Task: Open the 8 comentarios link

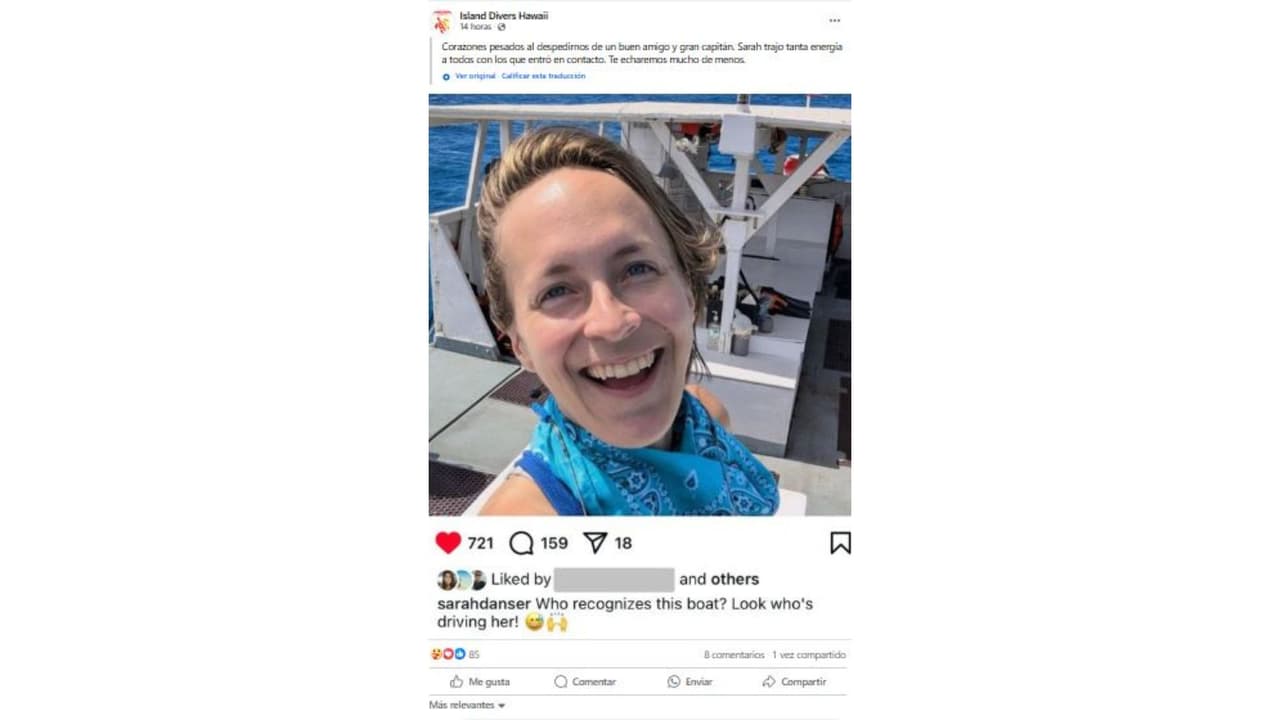Action: pyautogui.click(x=734, y=655)
